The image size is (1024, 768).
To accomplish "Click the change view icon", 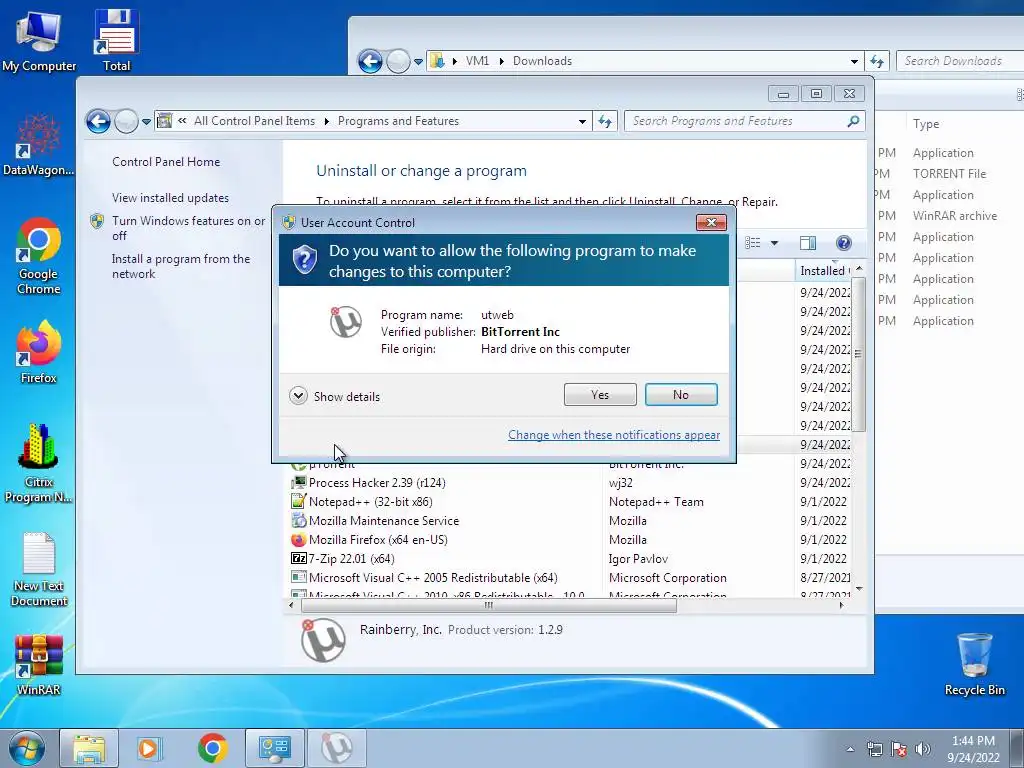I will (x=752, y=243).
